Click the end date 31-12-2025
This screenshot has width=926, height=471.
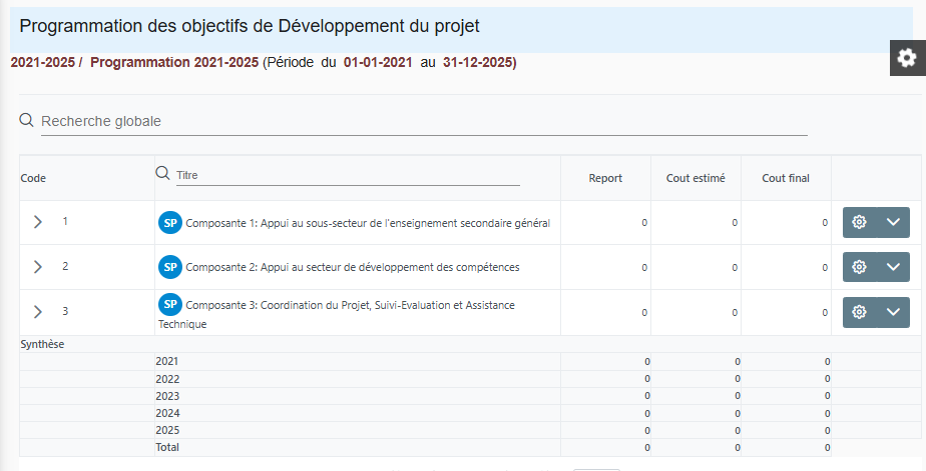point(478,63)
